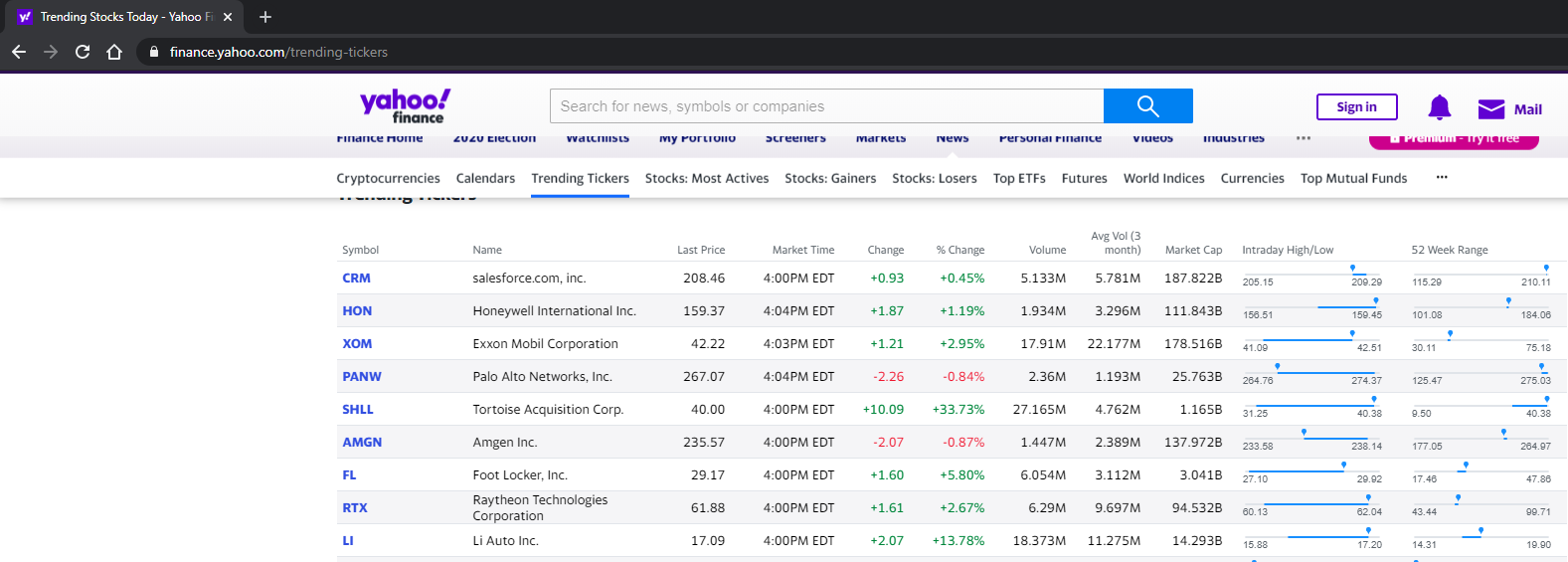The height and width of the screenshot is (562, 1568).
Task: Select the Trending Tickers tab
Action: [x=580, y=178]
